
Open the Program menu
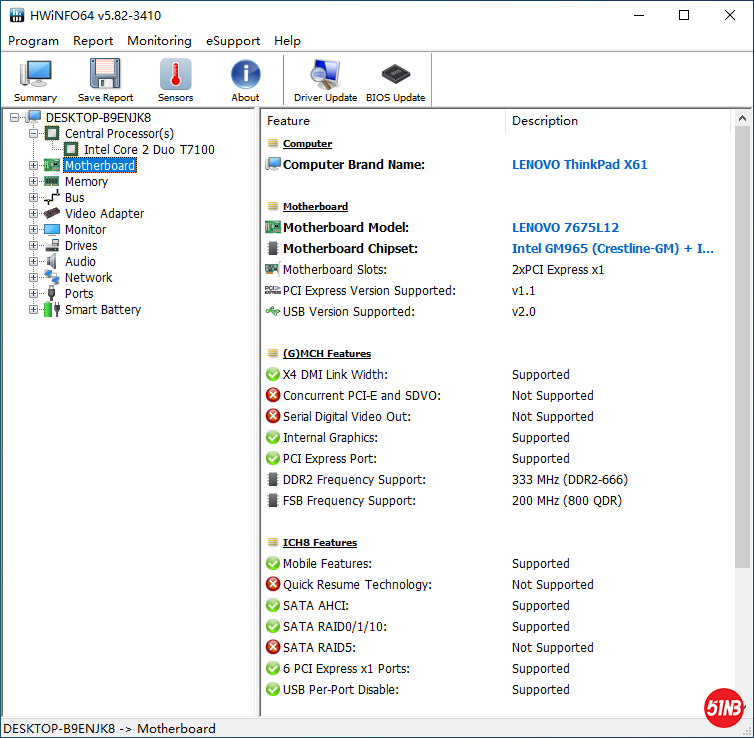33,41
